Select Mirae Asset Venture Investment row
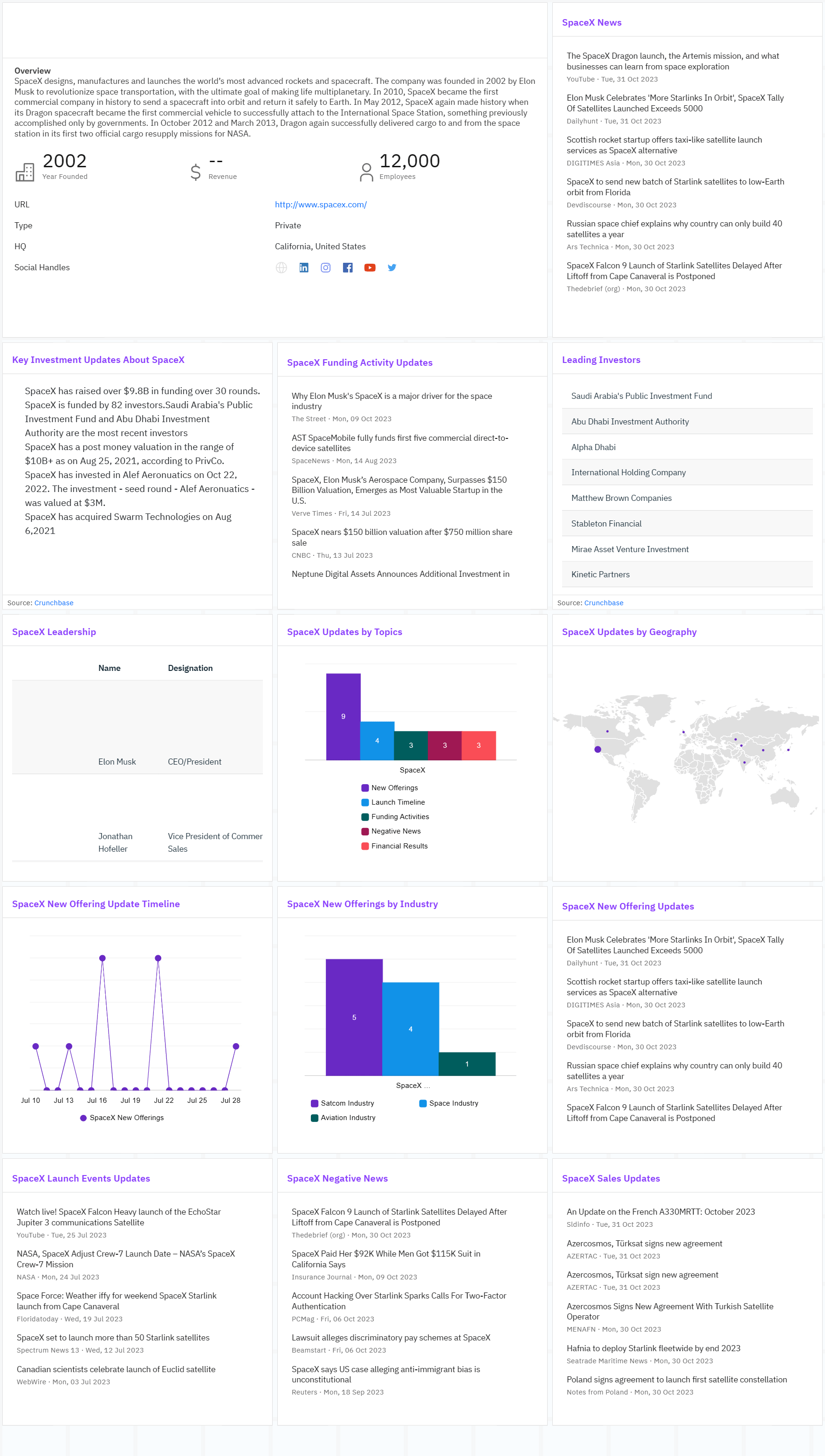825x1456 pixels. (x=687, y=549)
